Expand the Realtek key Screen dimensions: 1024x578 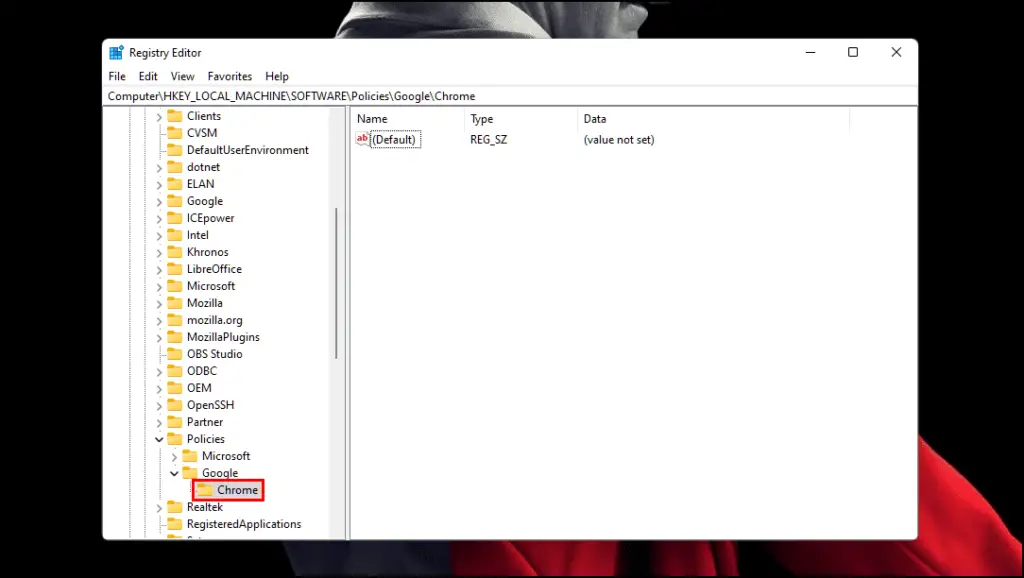(159, 507)
